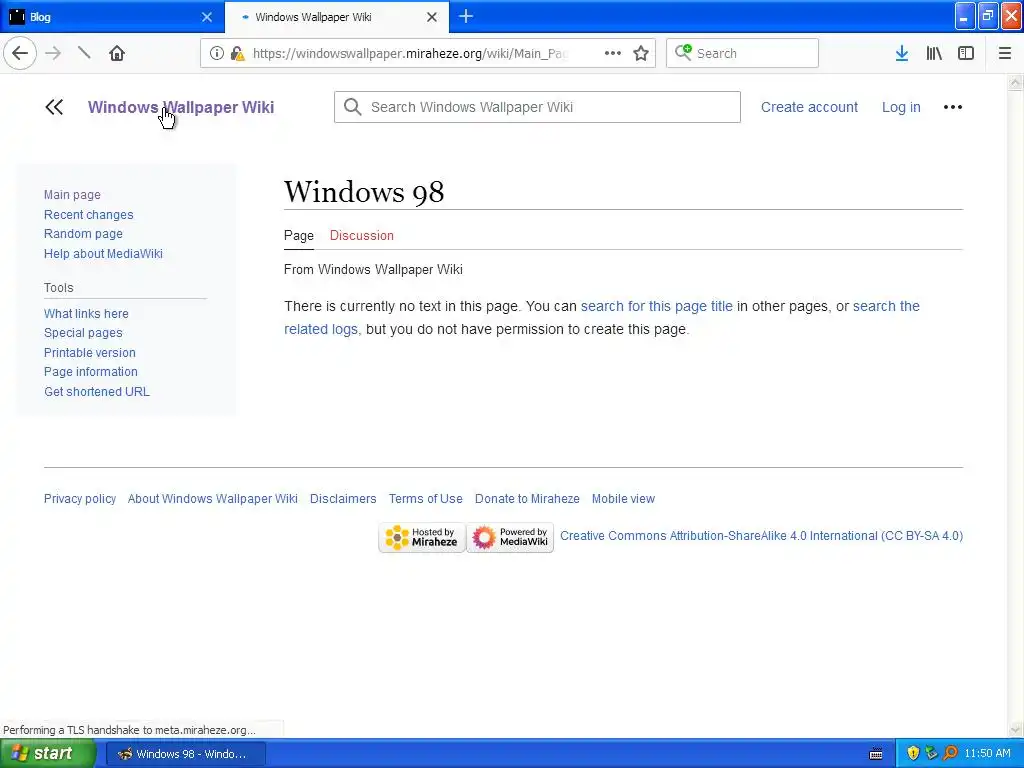
Task: Close the Blog tab
Action: click(207, 17)
